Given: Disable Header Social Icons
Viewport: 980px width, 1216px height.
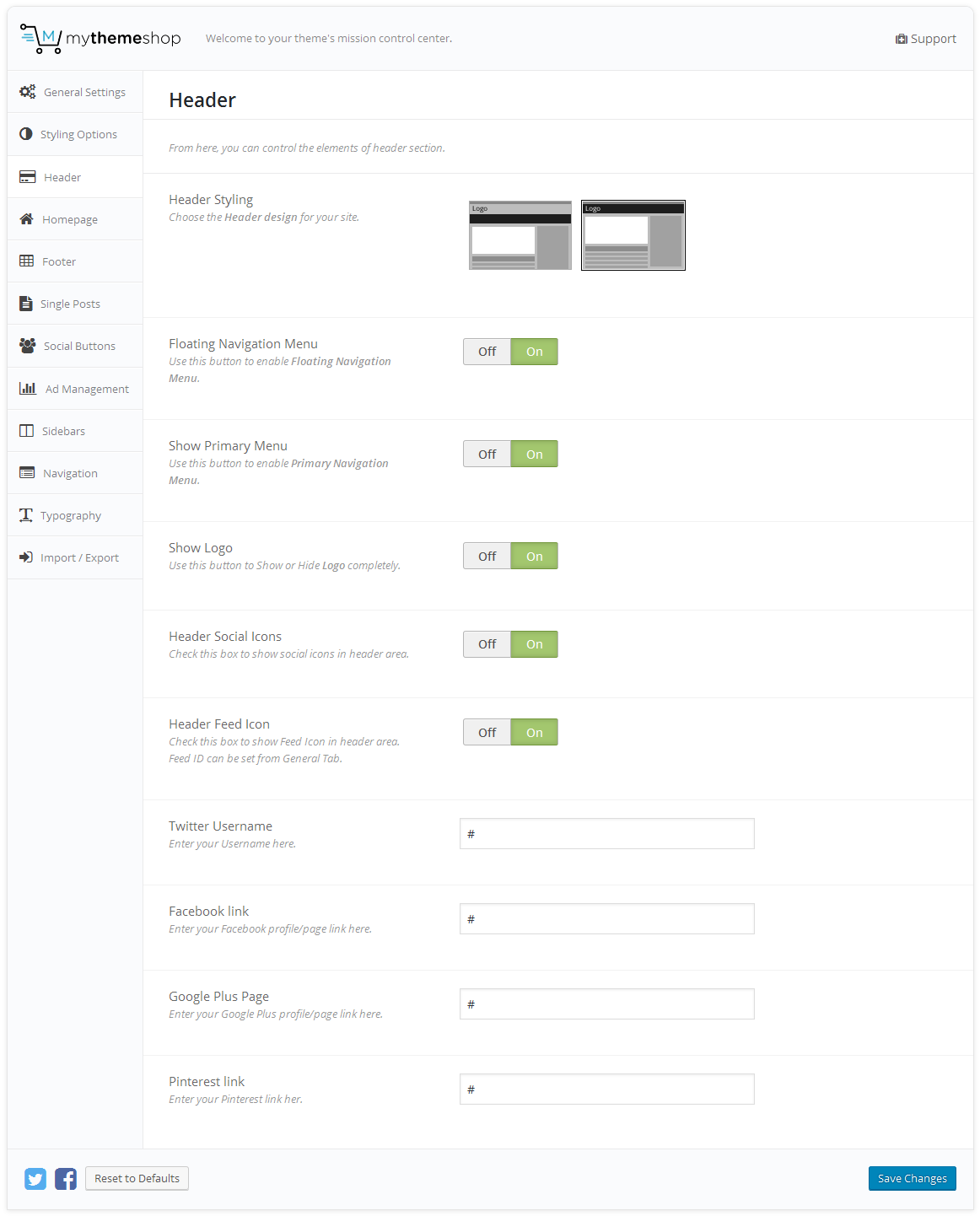Looking at the screenshot, I should pos(487,644).
